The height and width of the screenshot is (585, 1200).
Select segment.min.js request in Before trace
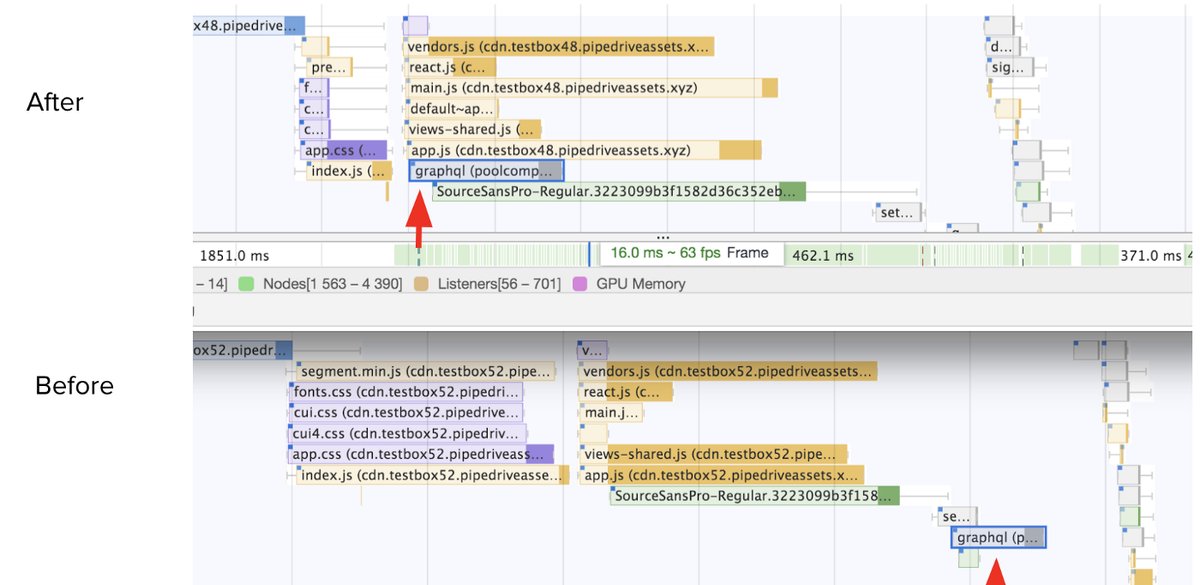tap(425, 371)
